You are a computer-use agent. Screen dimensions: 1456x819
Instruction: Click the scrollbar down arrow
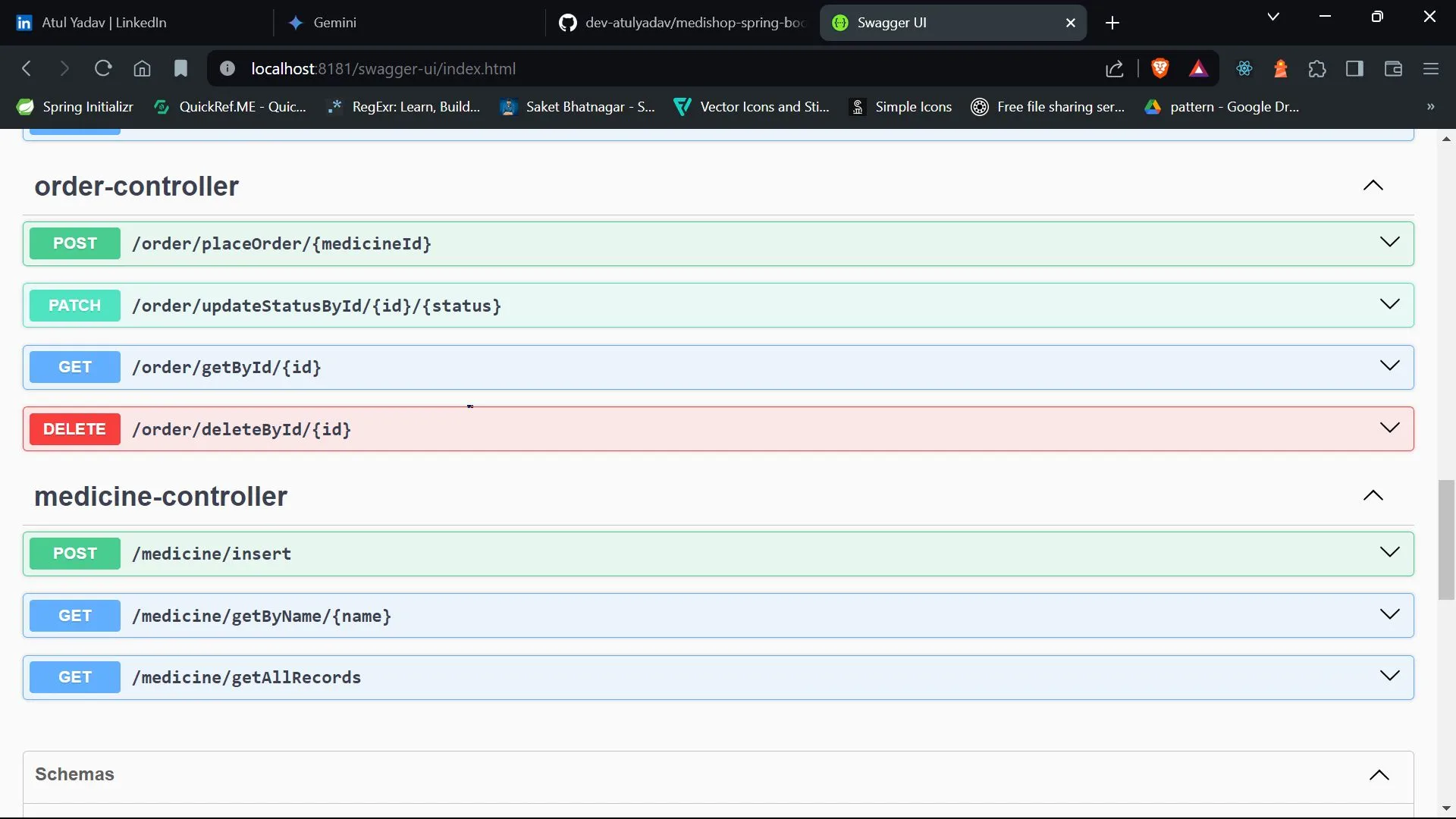1446,808
